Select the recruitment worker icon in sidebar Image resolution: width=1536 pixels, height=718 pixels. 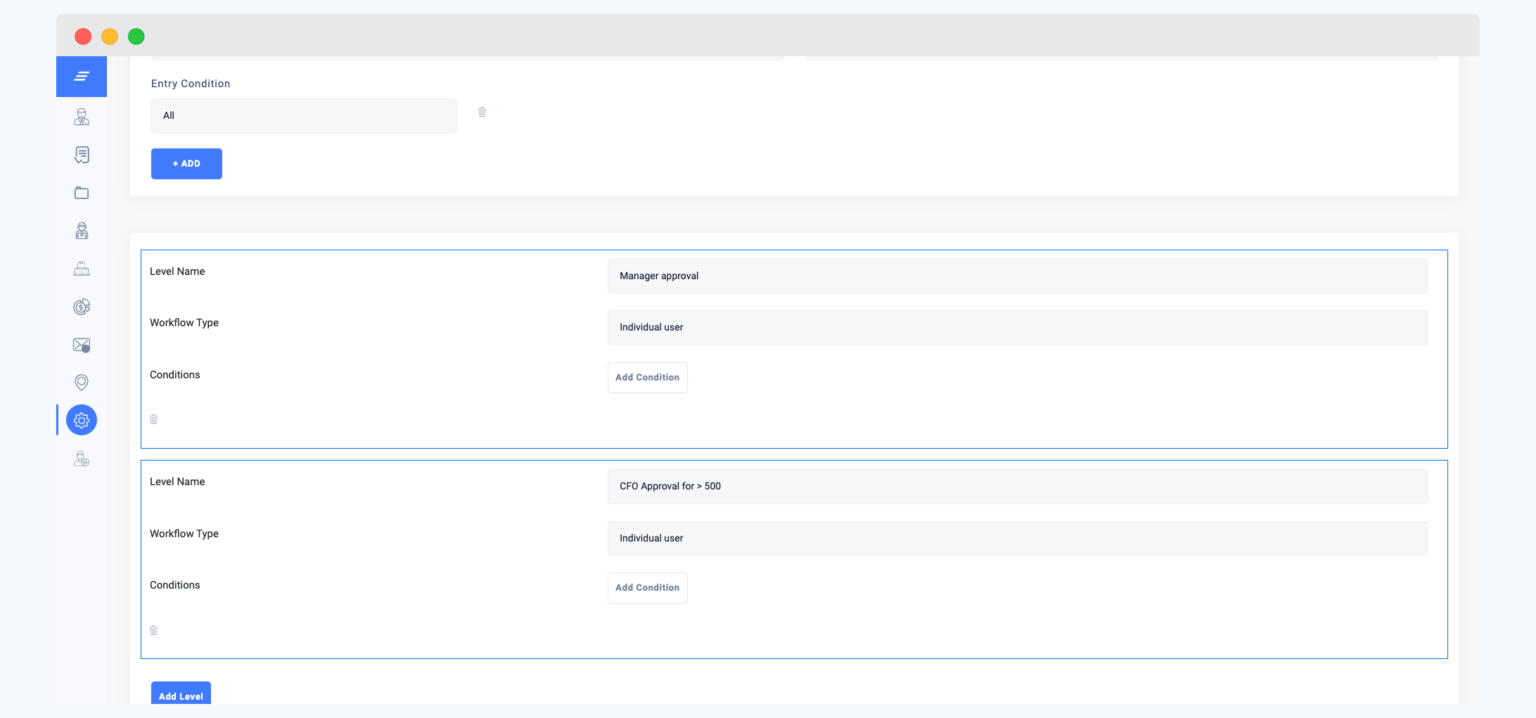81,230
